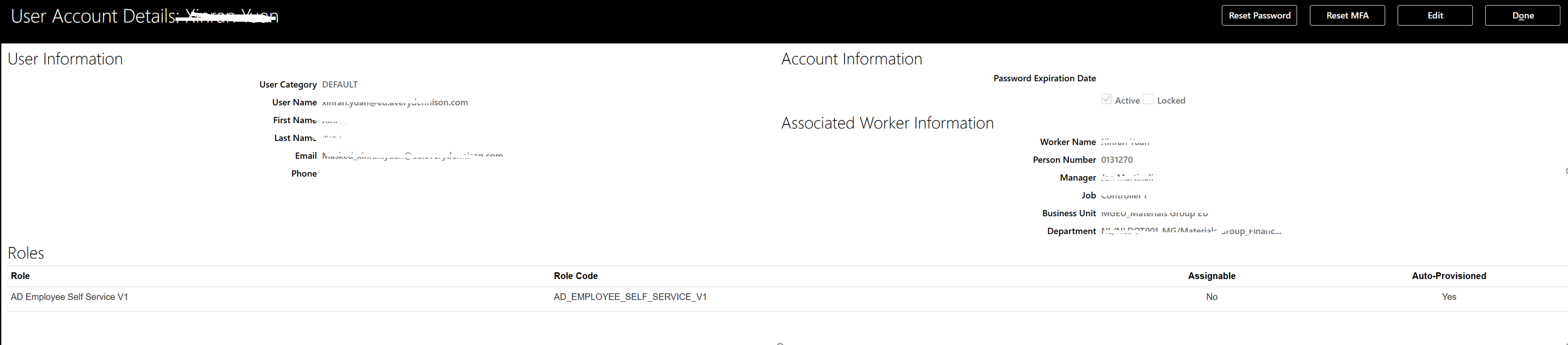The width and height of the screenshot is (1568, 345).
Task: Click the Done button
Action: (x=1523, y=15)
